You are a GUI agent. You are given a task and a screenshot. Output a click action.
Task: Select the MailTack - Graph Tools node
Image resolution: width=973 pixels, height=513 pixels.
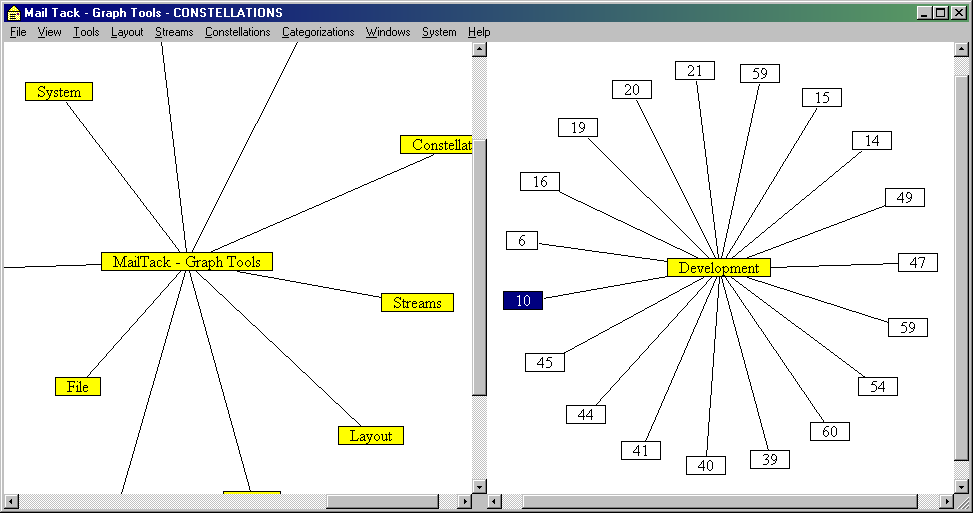[186, 262]
